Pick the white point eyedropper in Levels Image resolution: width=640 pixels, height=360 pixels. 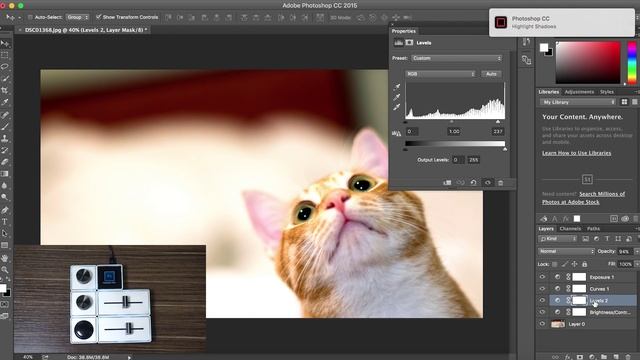pyautogui.click(x=397, y=107)
